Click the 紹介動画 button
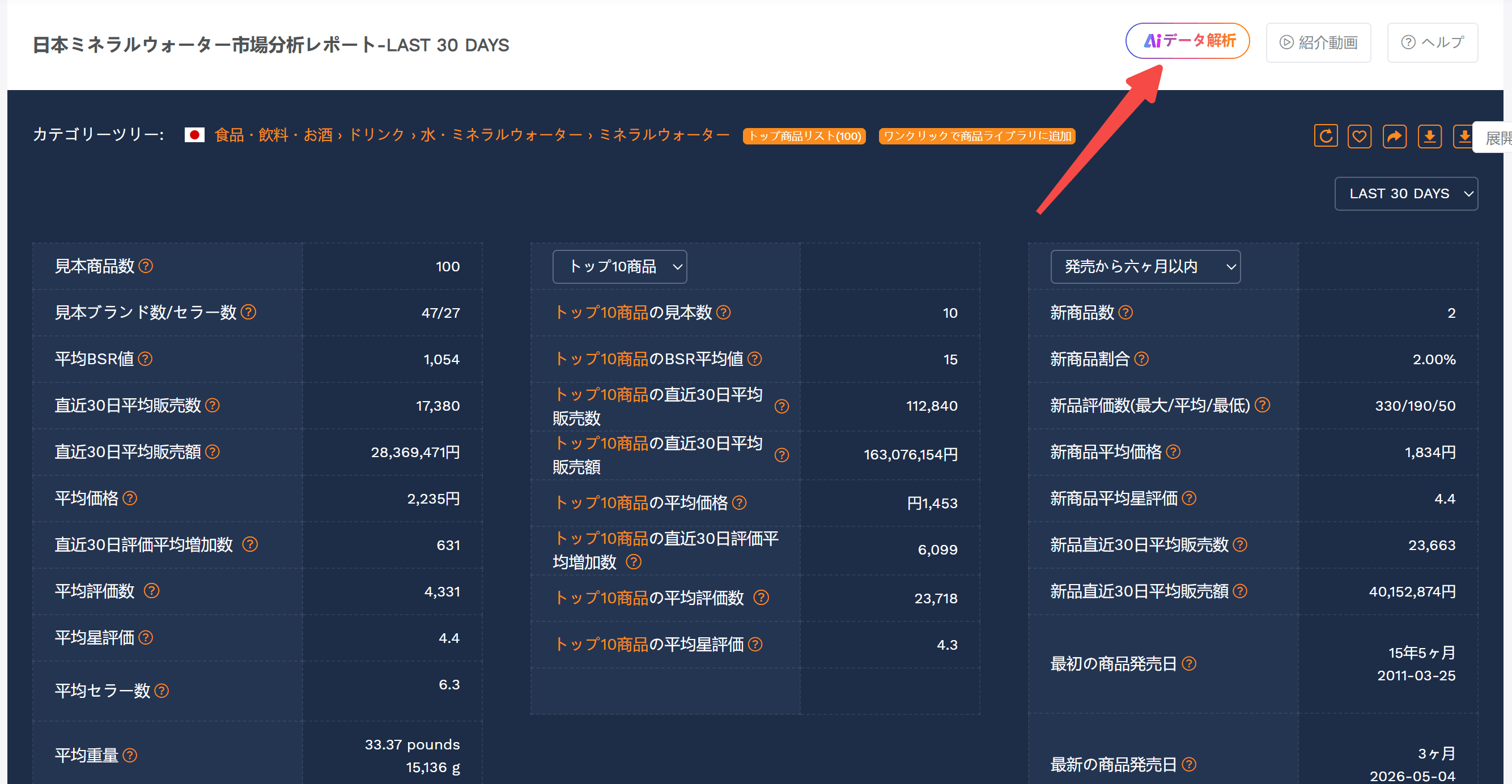 (1318, 42)
